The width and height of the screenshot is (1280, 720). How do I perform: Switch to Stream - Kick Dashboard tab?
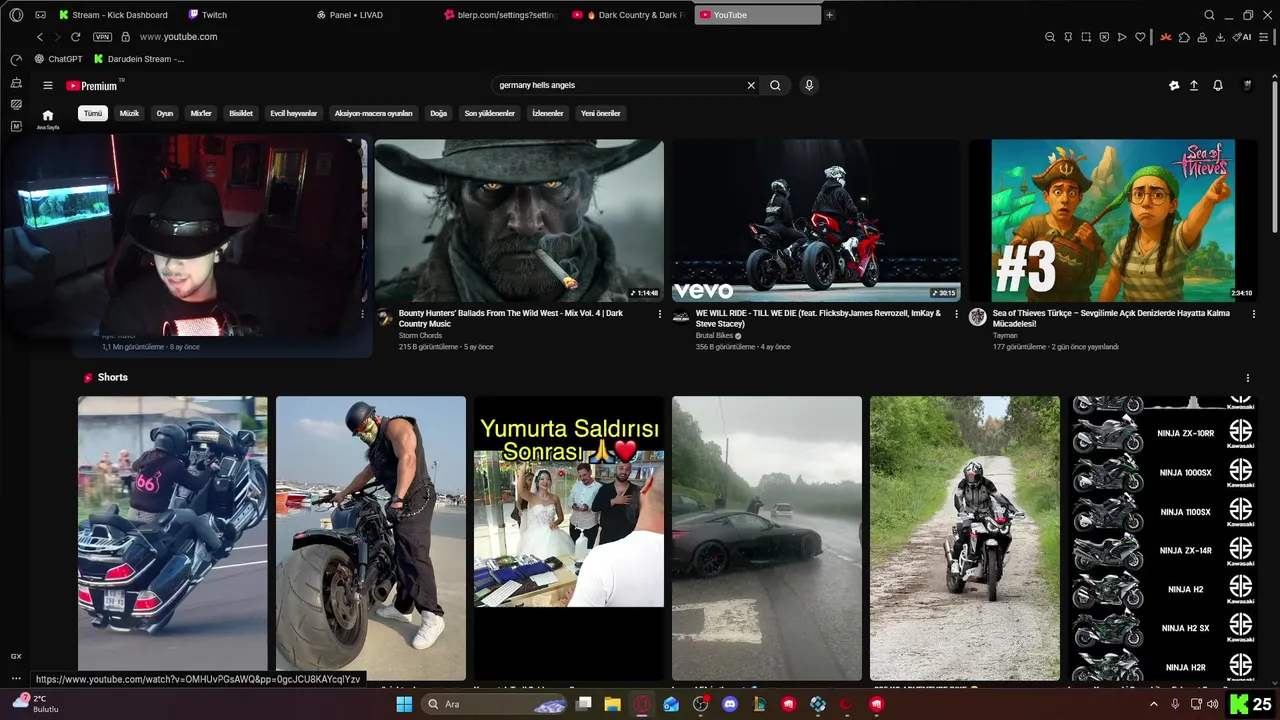click(113, 15)
